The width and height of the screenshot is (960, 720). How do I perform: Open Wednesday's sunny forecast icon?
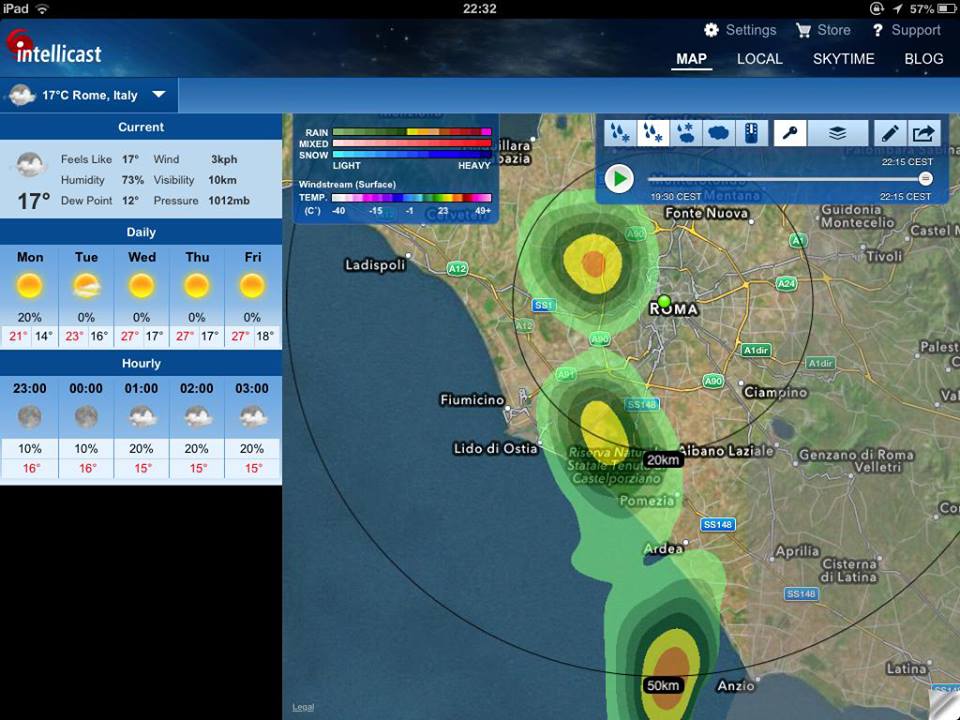click(x=141, y=286)
